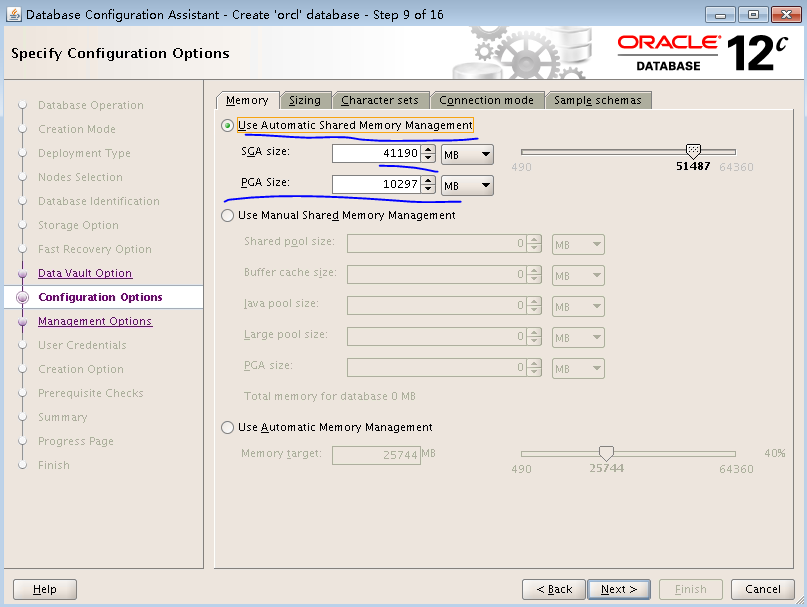Click Deployment Type step label
The width and height of the screenshot is (807, 607).
[x=84, y=153]
